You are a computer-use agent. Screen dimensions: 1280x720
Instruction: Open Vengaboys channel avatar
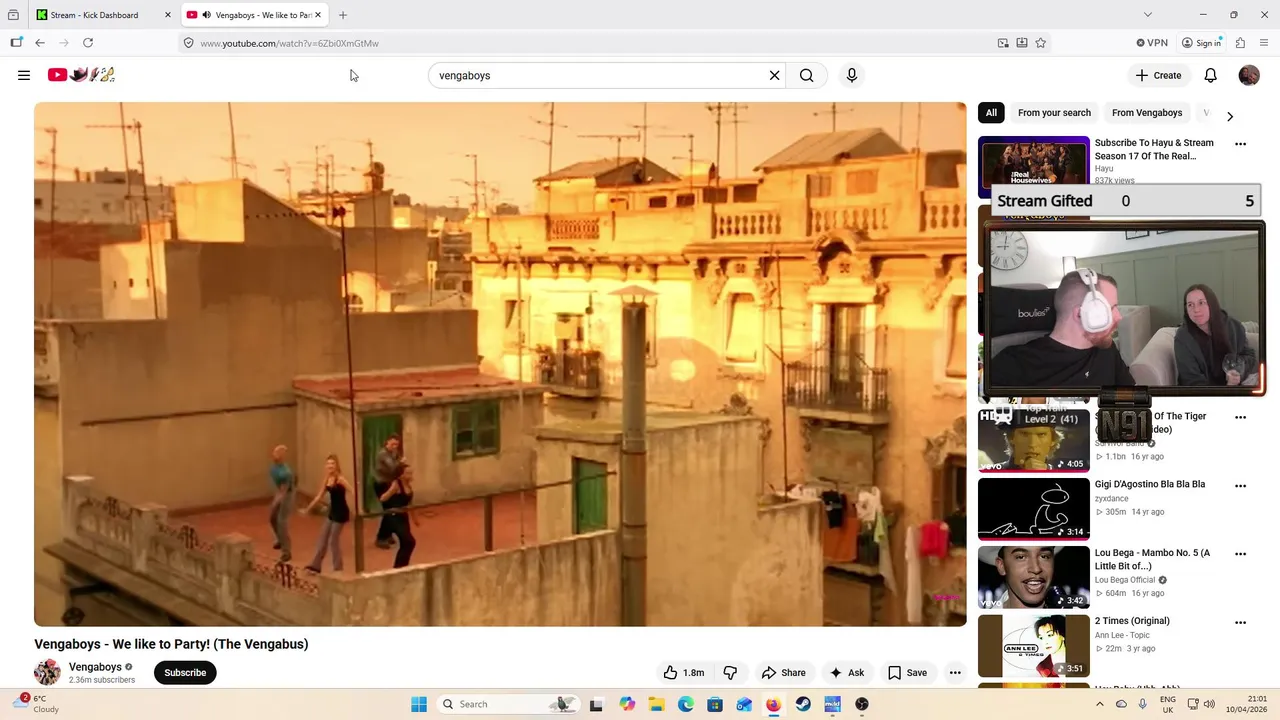[x=47, y=672]
